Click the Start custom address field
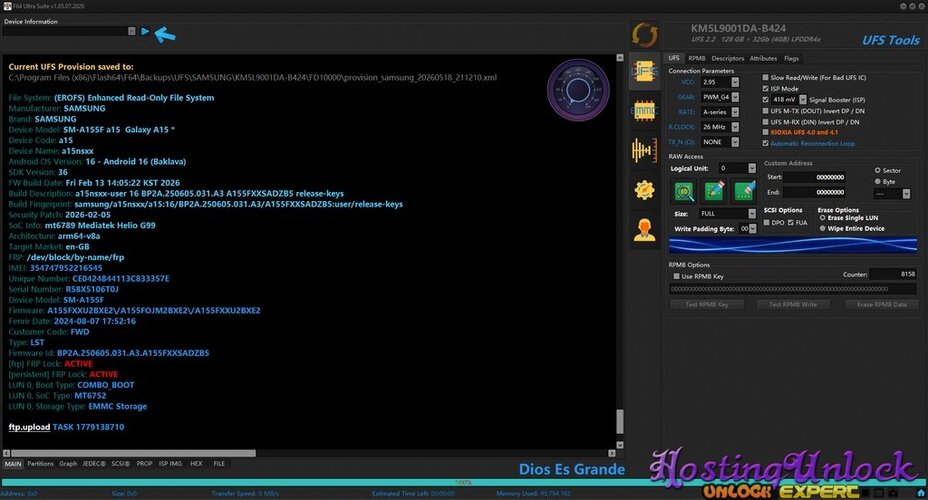 point(815,177)
